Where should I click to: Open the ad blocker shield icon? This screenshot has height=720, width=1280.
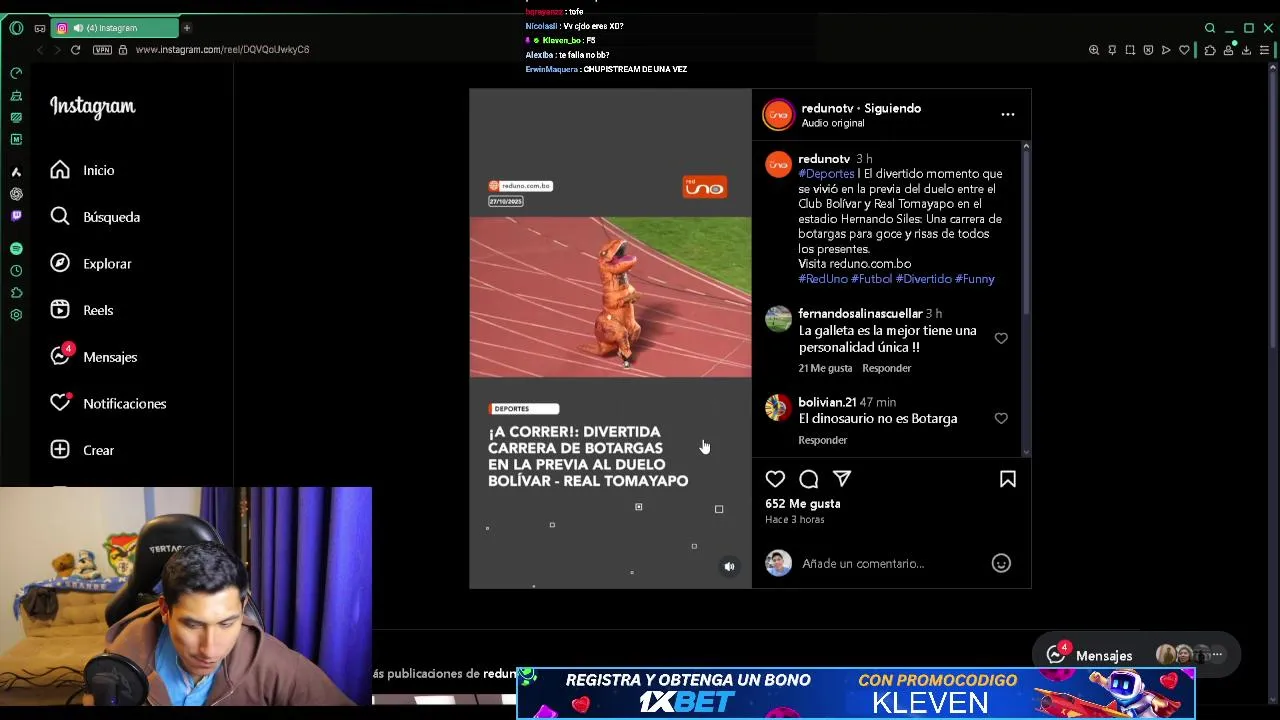pyautogui.click(x=1148, y=50)
